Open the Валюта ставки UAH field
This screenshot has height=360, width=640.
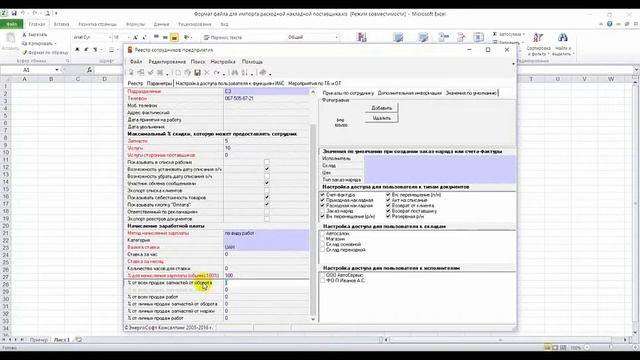click(x=266, y=247)
